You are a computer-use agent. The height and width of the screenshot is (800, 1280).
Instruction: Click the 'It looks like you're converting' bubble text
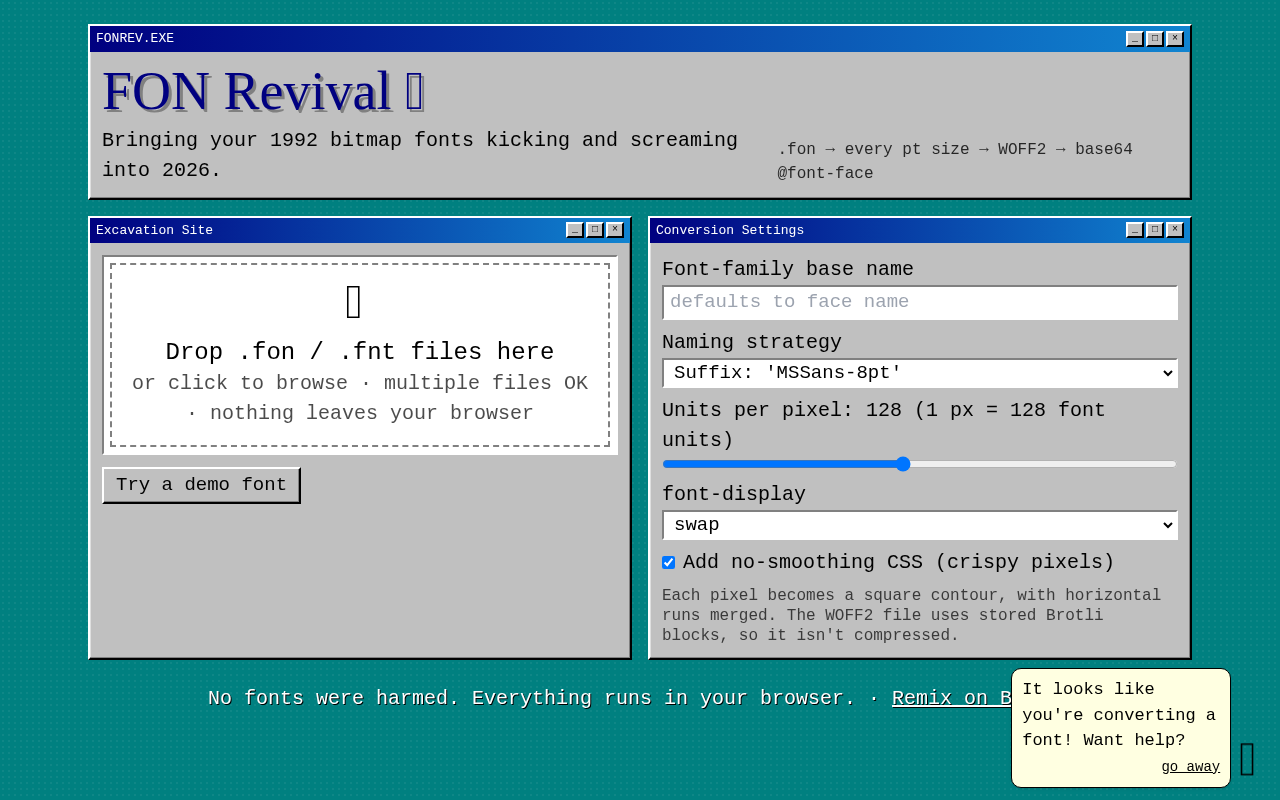tap(1119, 715)
